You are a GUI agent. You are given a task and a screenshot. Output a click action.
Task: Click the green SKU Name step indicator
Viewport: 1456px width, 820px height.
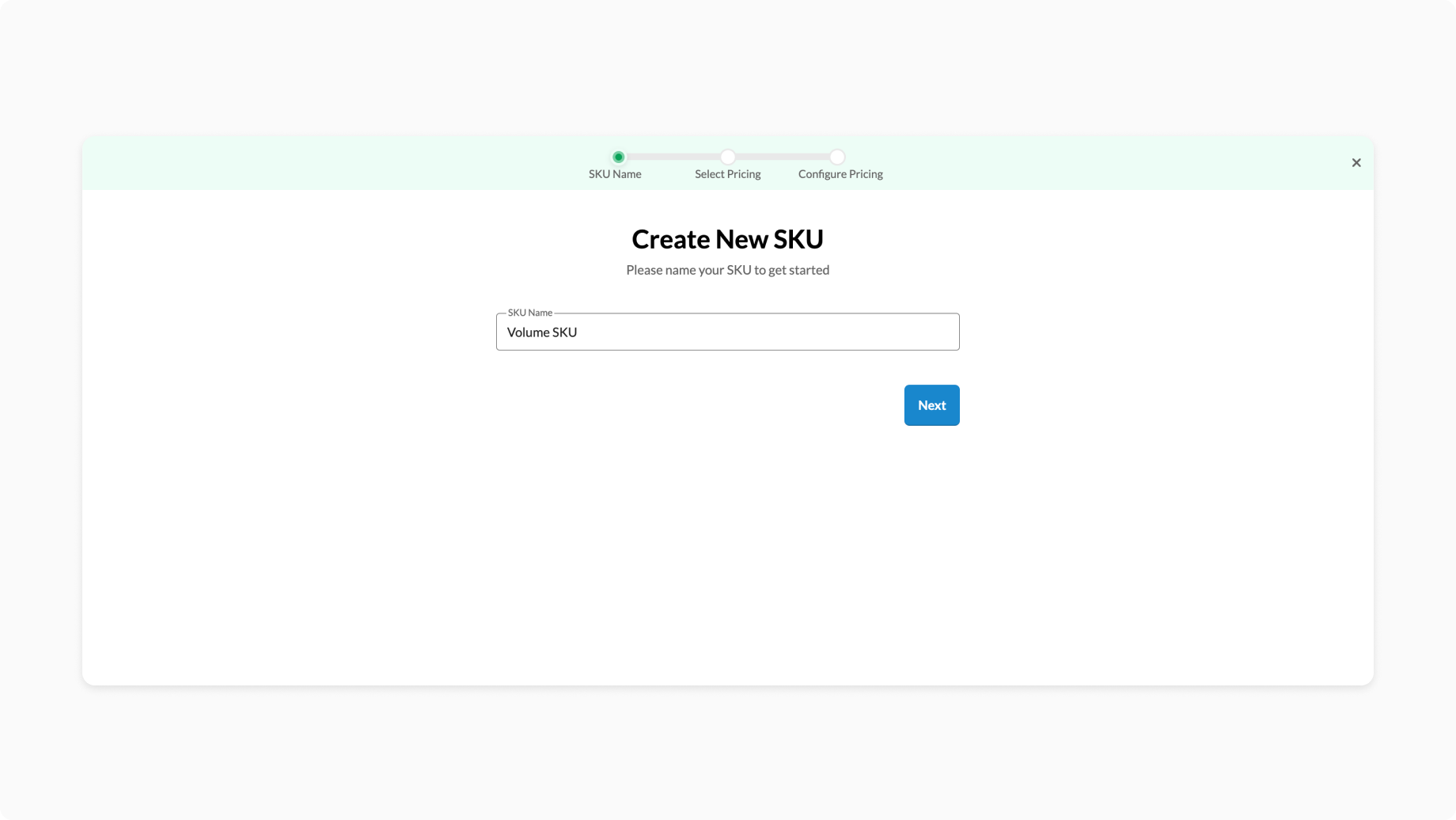tap(618, 157)
